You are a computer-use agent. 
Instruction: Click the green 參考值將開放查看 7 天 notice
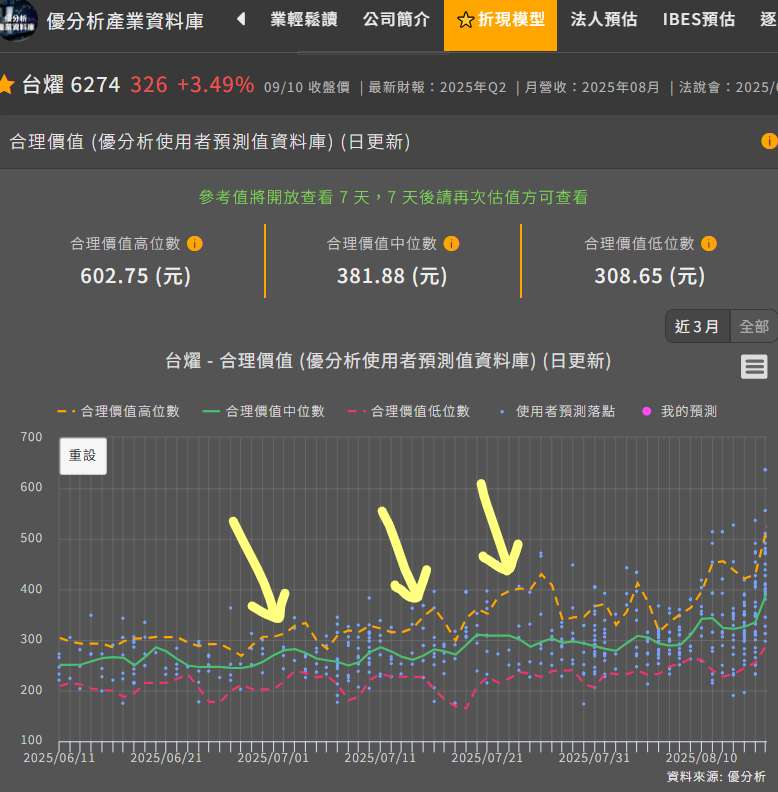[x=393, y=197]
